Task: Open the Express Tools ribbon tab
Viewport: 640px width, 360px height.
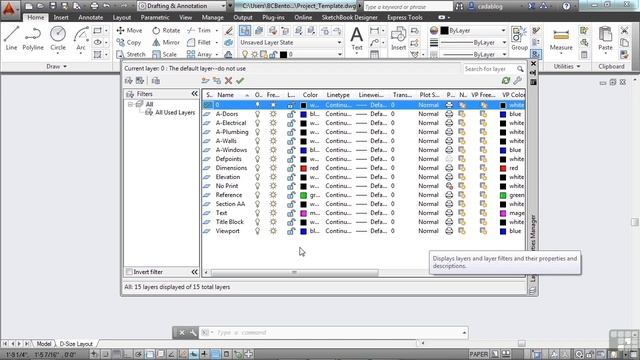Action: coord(404,17)
